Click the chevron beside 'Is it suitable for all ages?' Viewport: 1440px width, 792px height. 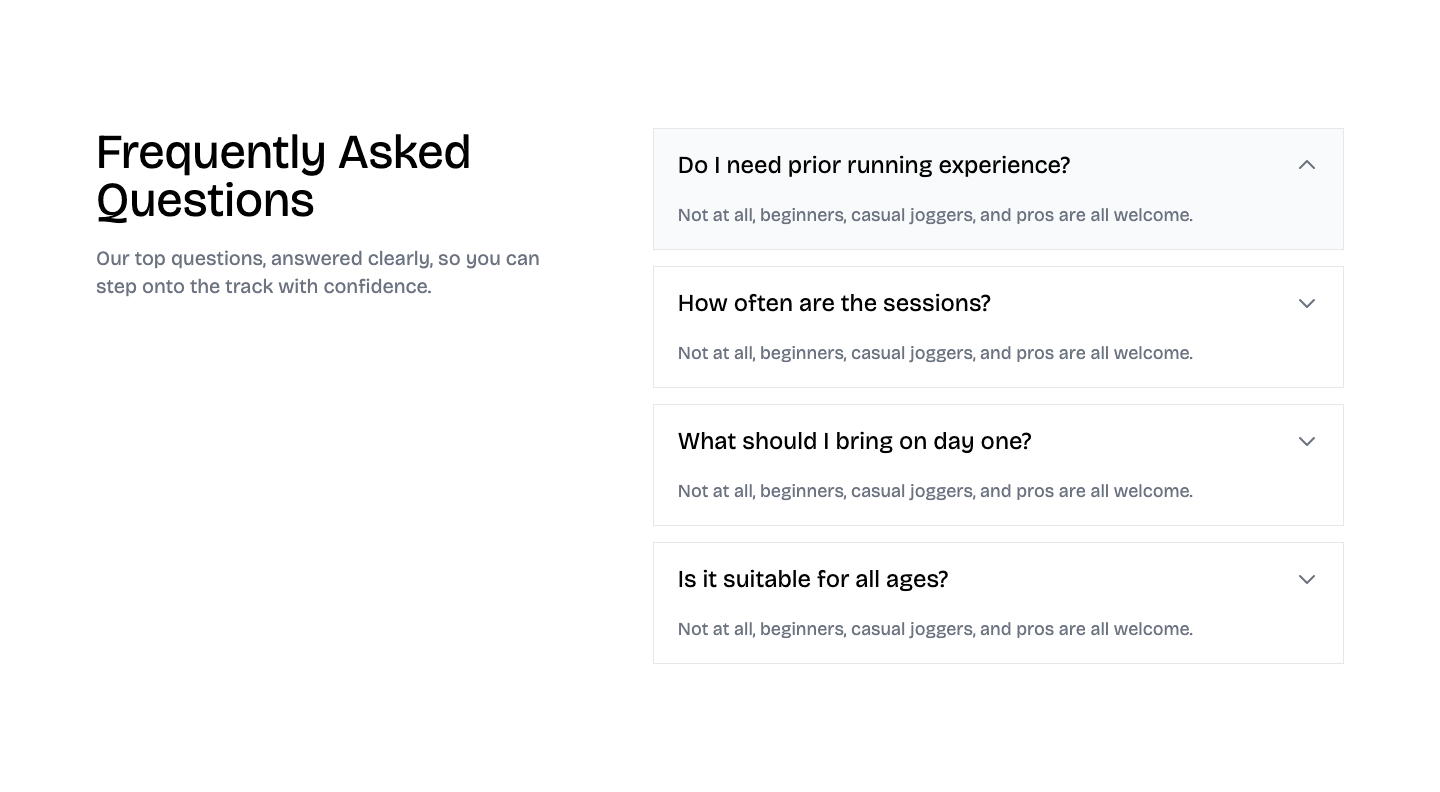pyautogui.click(x=1306, y=579)
